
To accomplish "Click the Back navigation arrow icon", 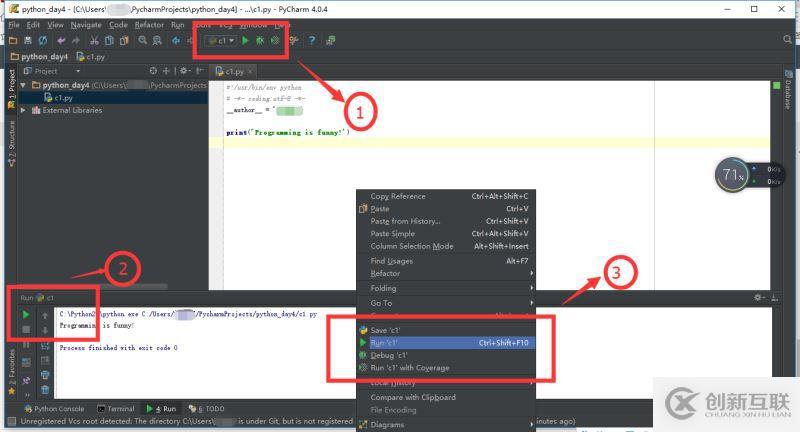I will pos(176,40).
